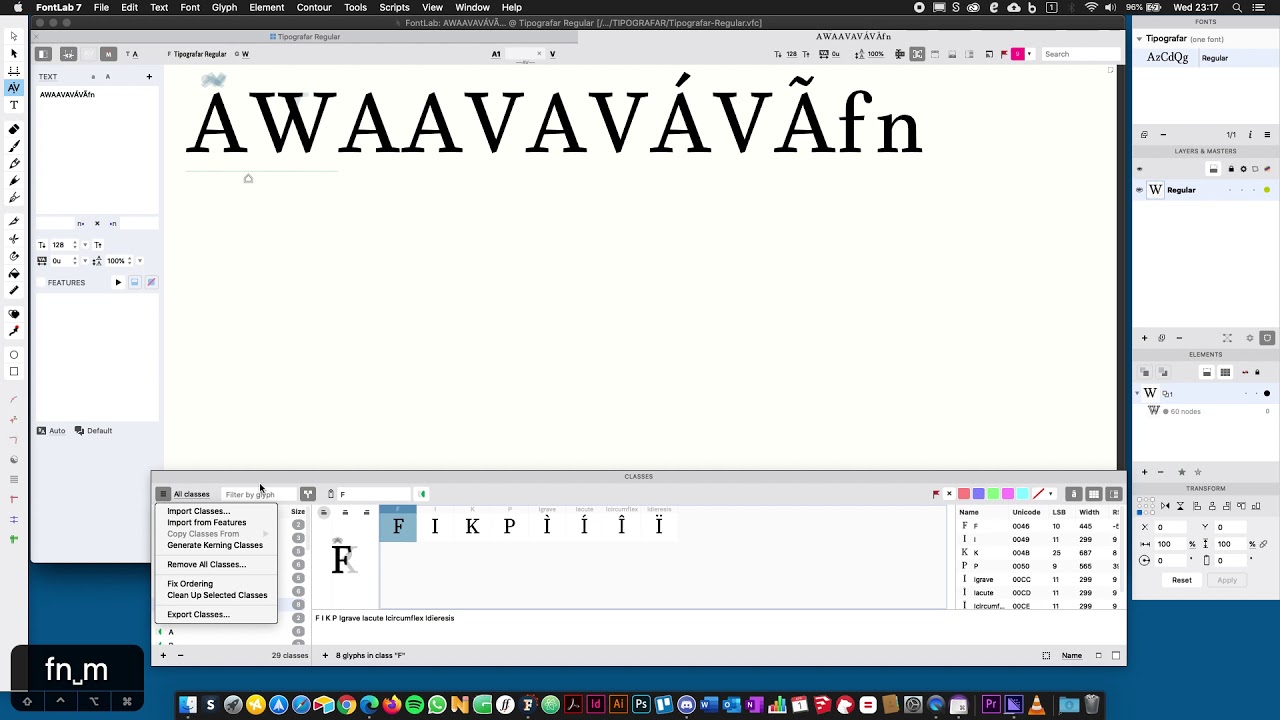Choose Fix Ordering menu entry
The height and width of the screenshot is (720, 1280).
pos(190,584)
